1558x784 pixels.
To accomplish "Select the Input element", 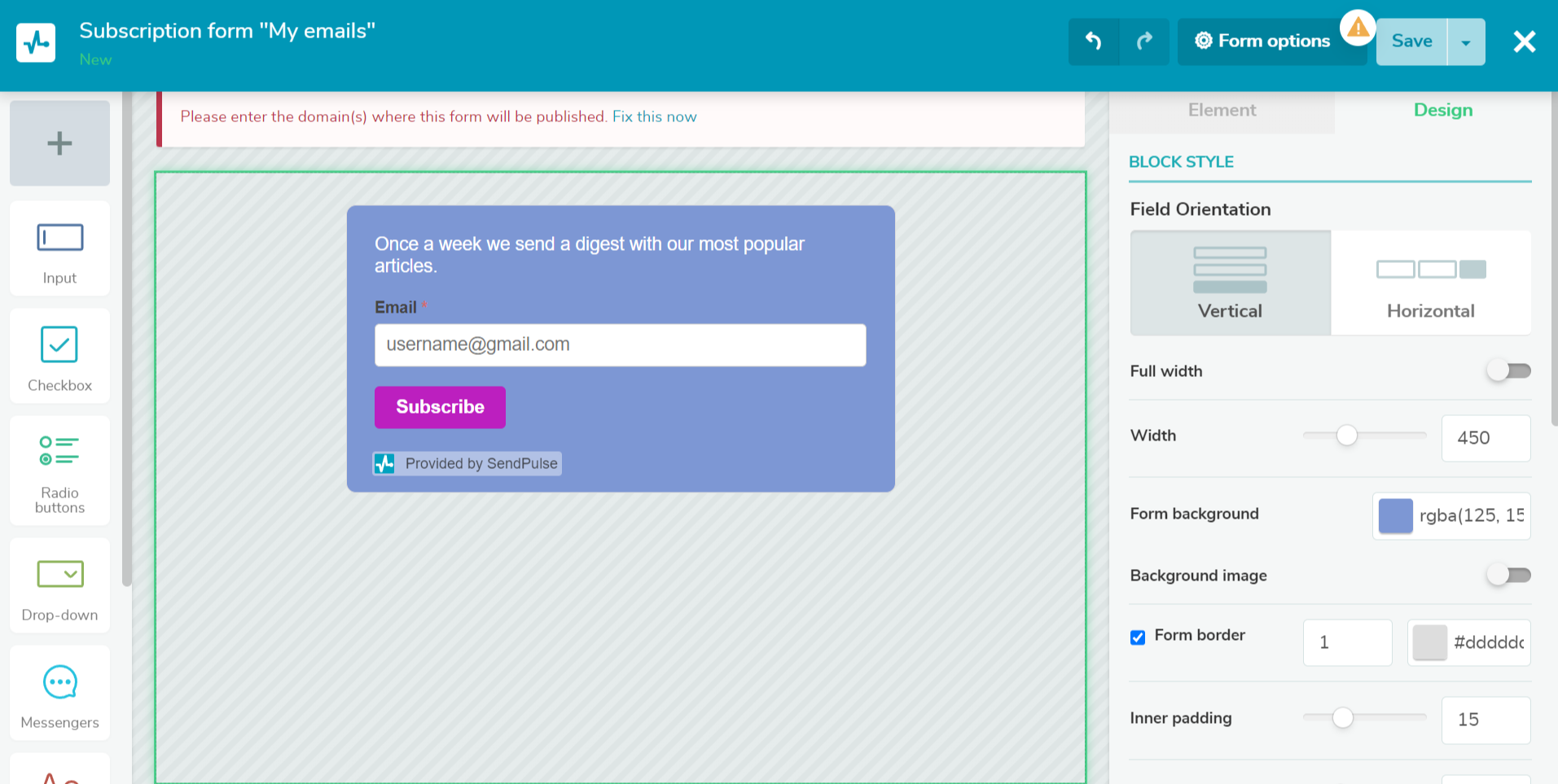I will [59, 248].
